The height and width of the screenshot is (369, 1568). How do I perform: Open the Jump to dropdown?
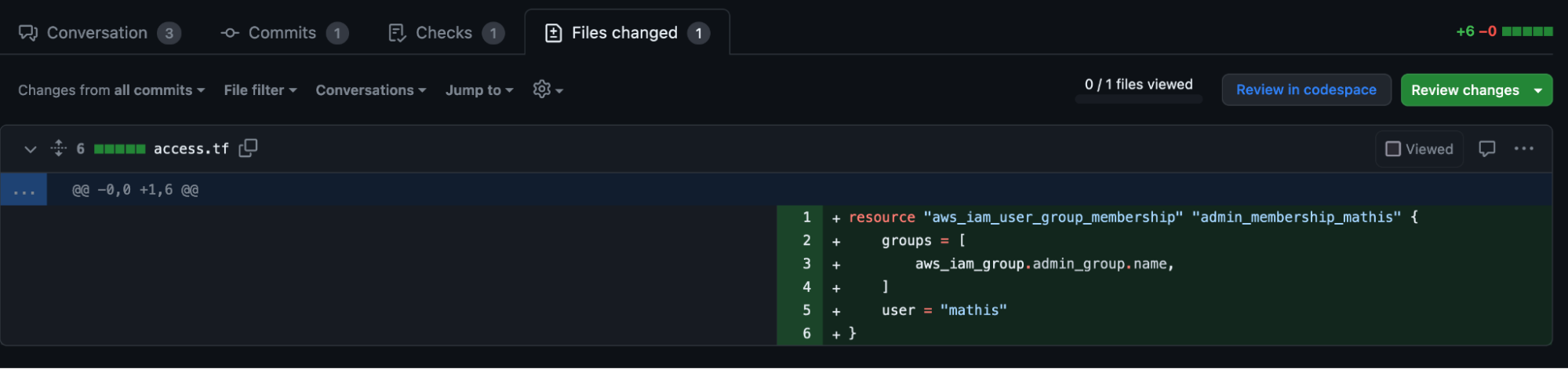tap(479, 90)
